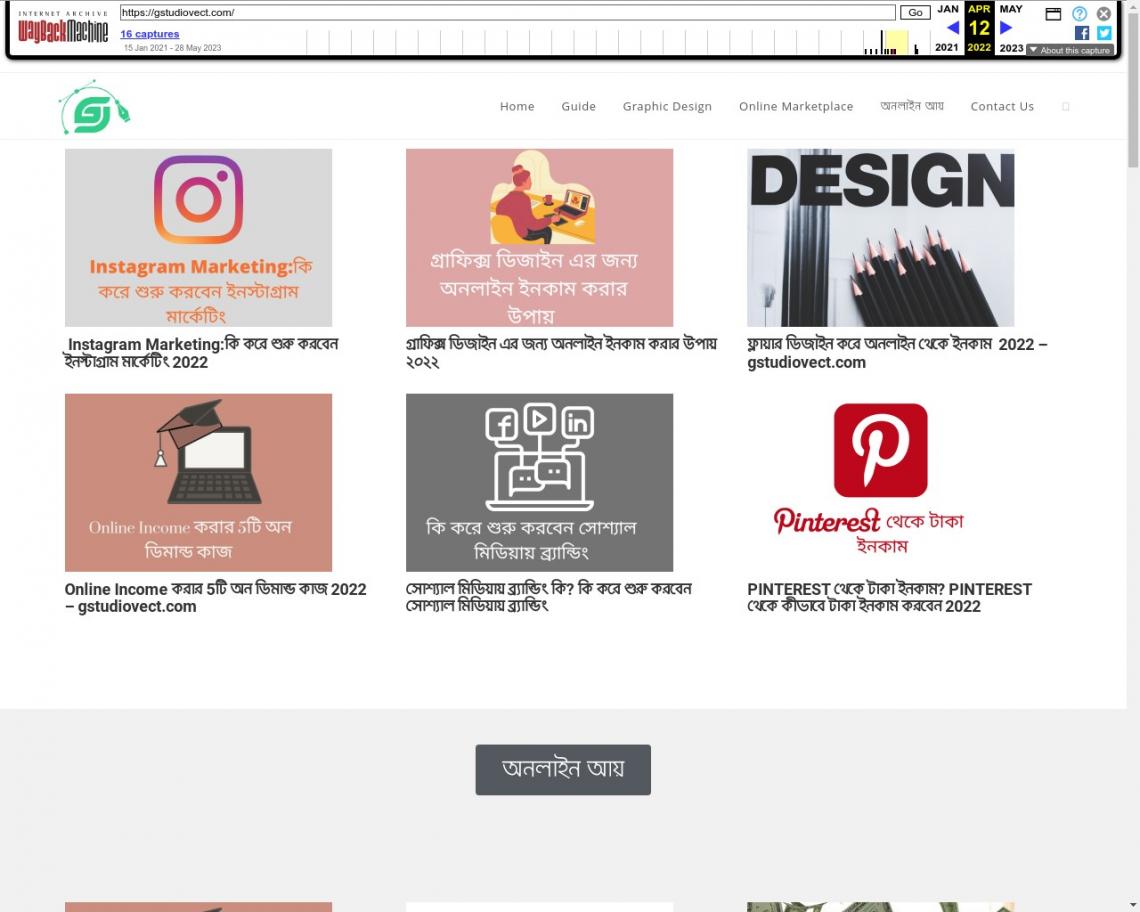Open the search icon in site navigation
Image resolution: width=1140 pixels, height=912 pixels.
coord(1066,106)
